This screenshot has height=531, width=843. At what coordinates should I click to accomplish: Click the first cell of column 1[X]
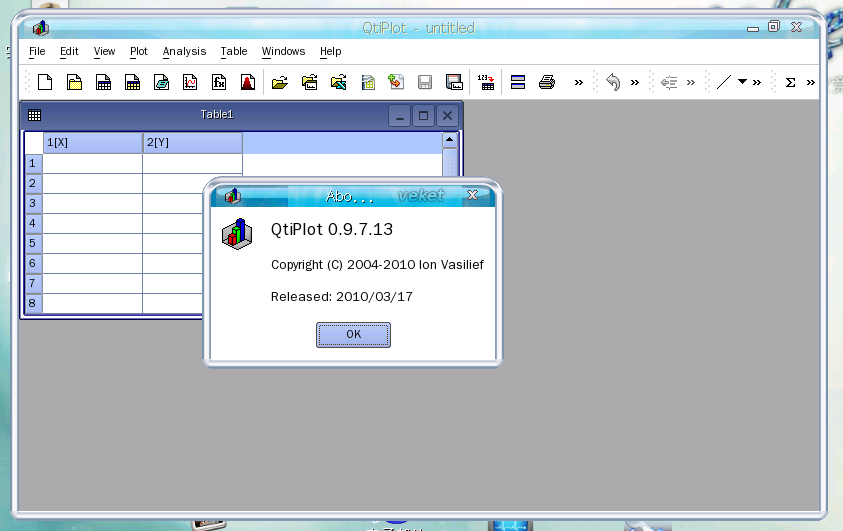92,163
